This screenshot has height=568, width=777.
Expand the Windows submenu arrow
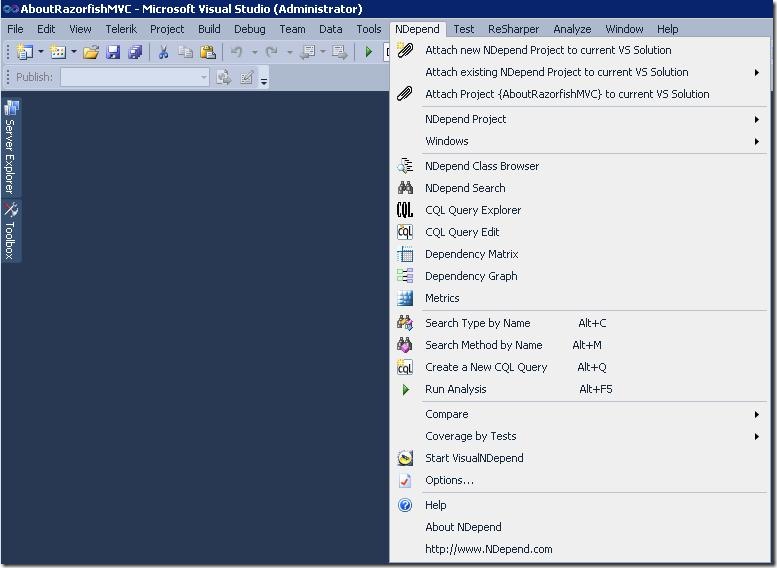click(x=757, y=141)
